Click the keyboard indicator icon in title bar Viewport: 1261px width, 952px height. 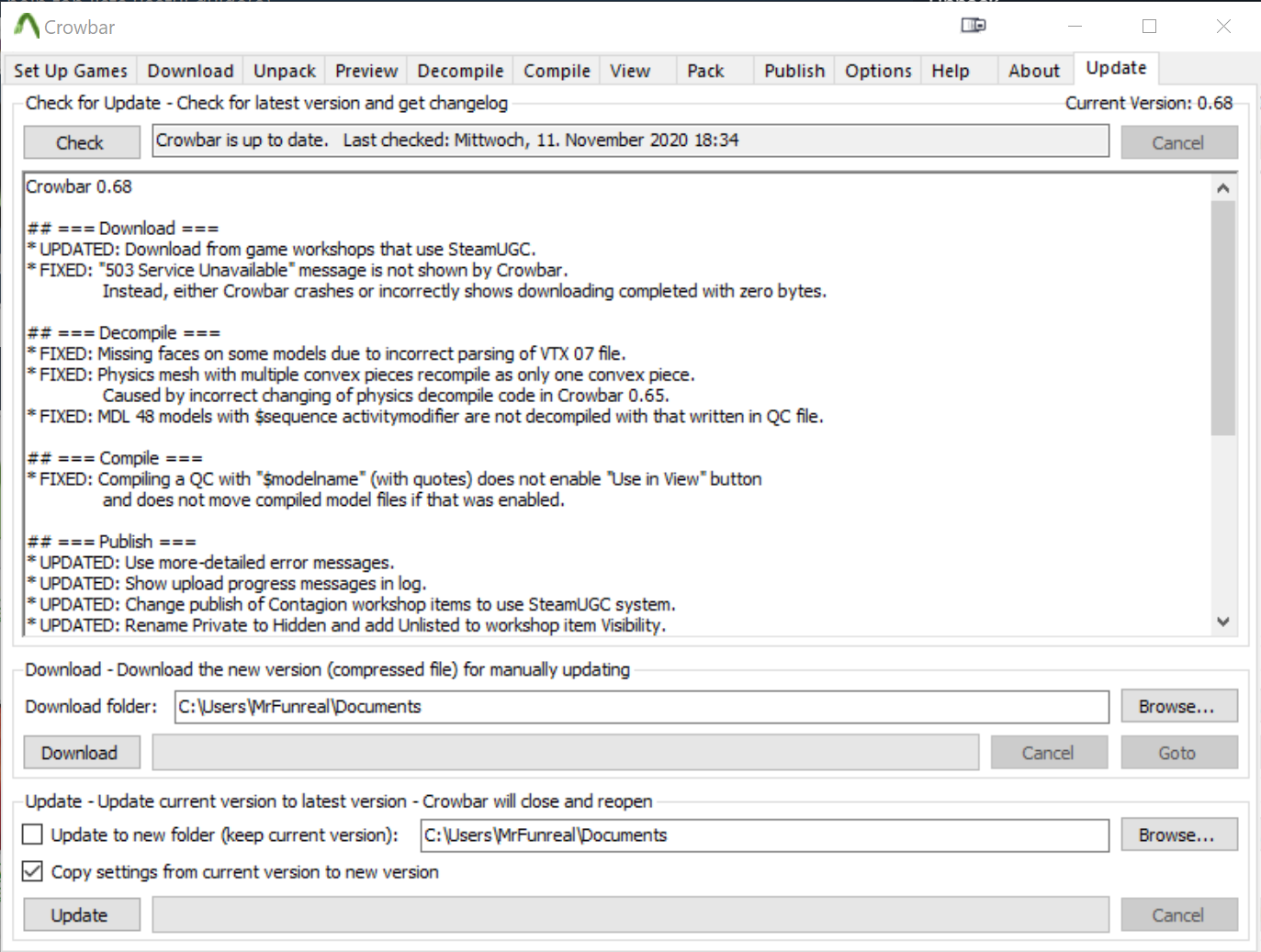coord(974,25)
